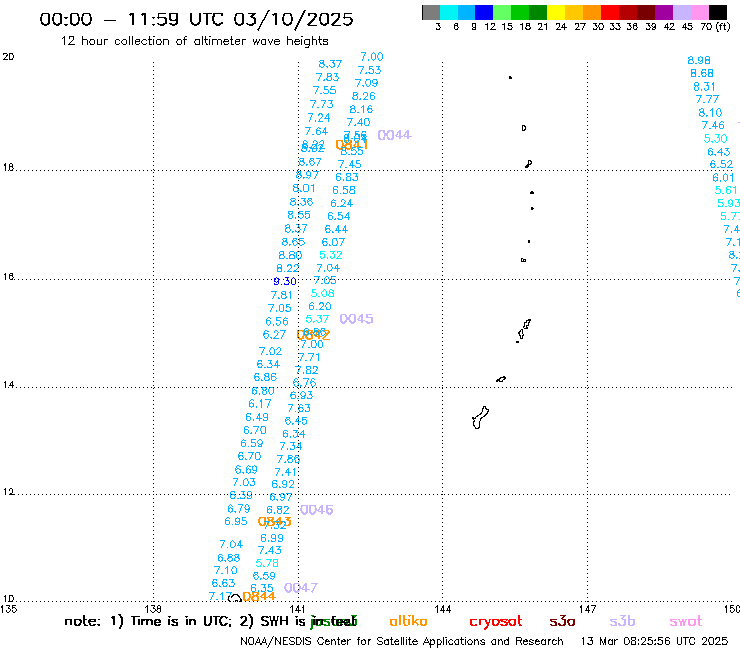Image resolution: width=740 pixels, height=650 pixels.
Task: Select the dark blue 9.30 wave height
Action: tap(285, 282)
